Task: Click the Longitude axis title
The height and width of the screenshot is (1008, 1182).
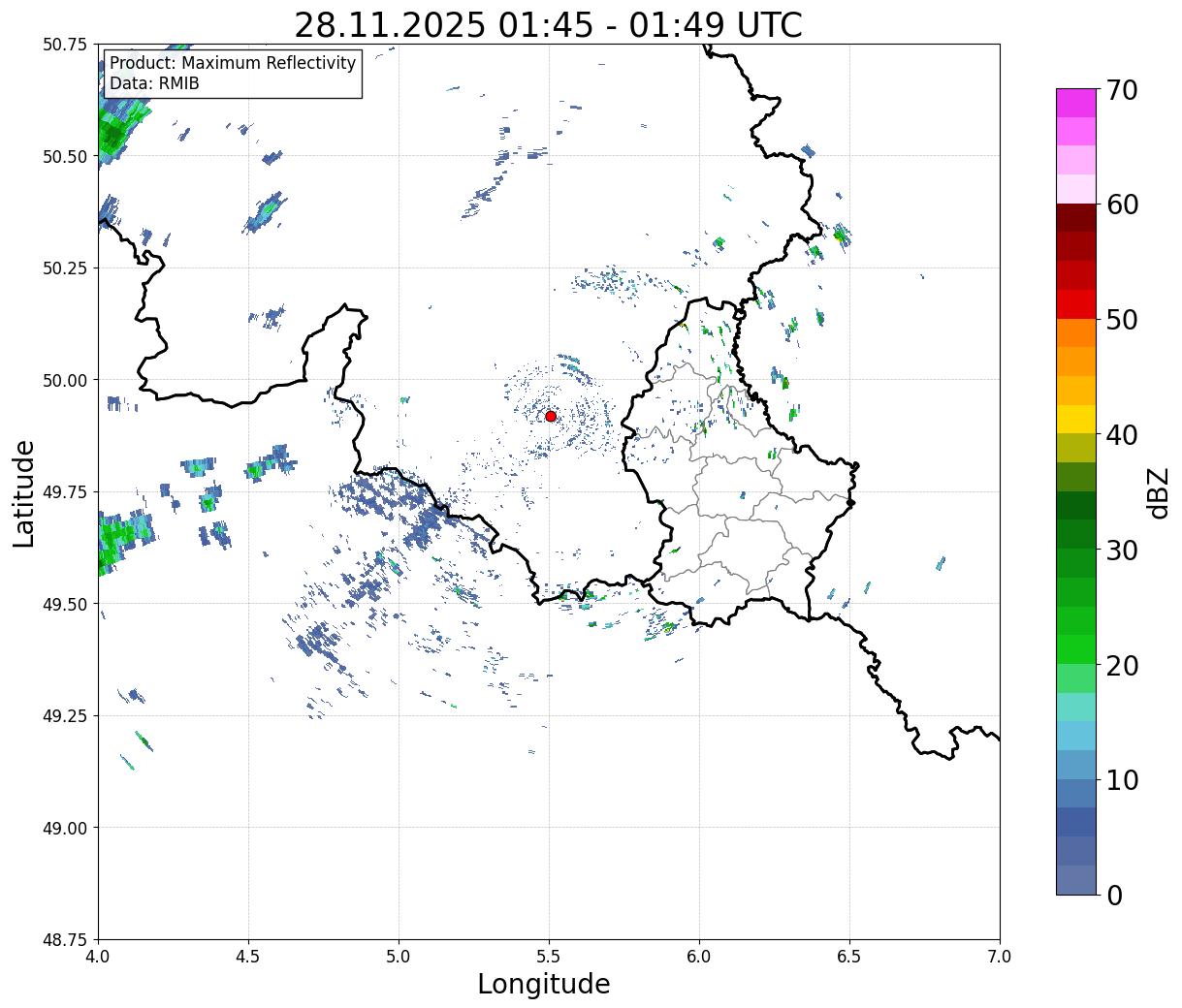Action: 544,985
